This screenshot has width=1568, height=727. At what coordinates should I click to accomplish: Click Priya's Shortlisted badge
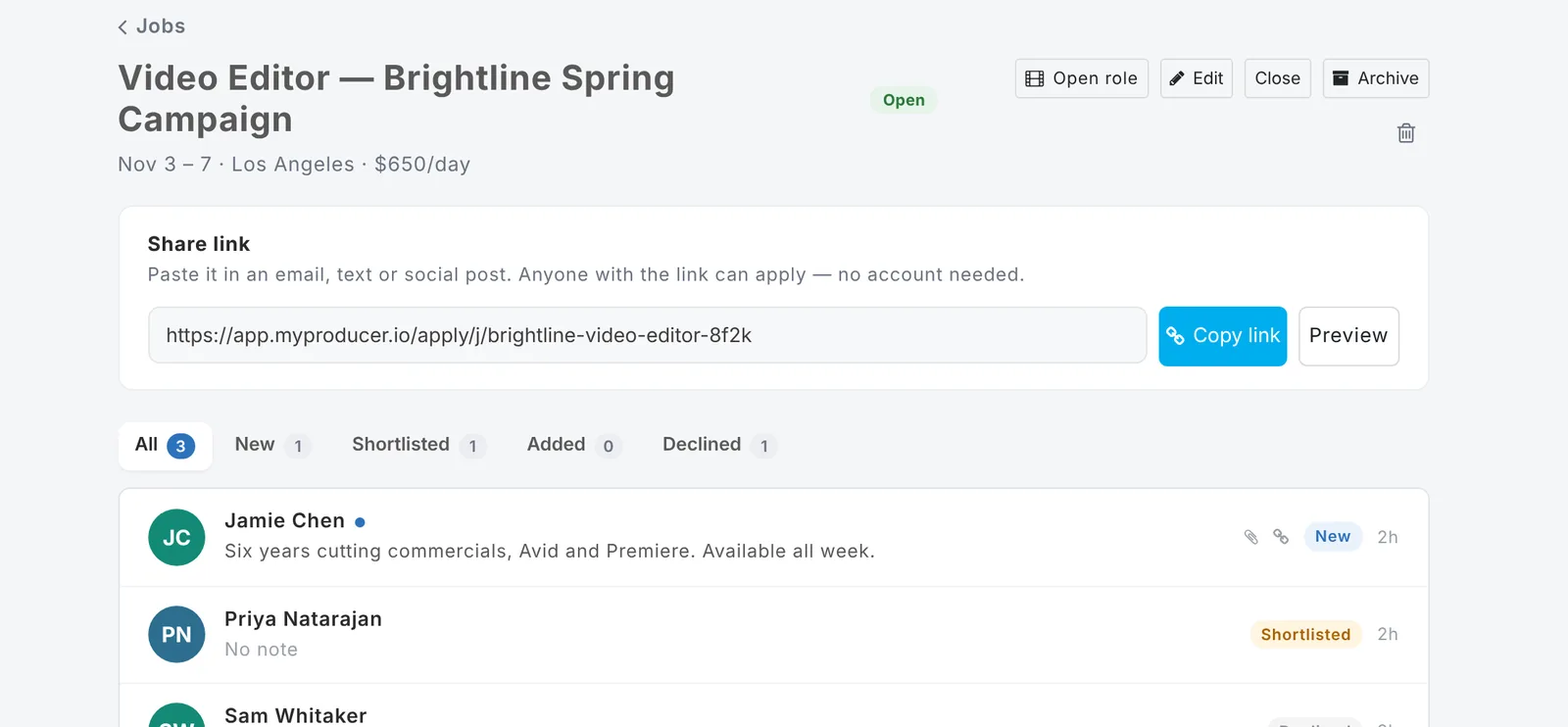pos(1305,635)
